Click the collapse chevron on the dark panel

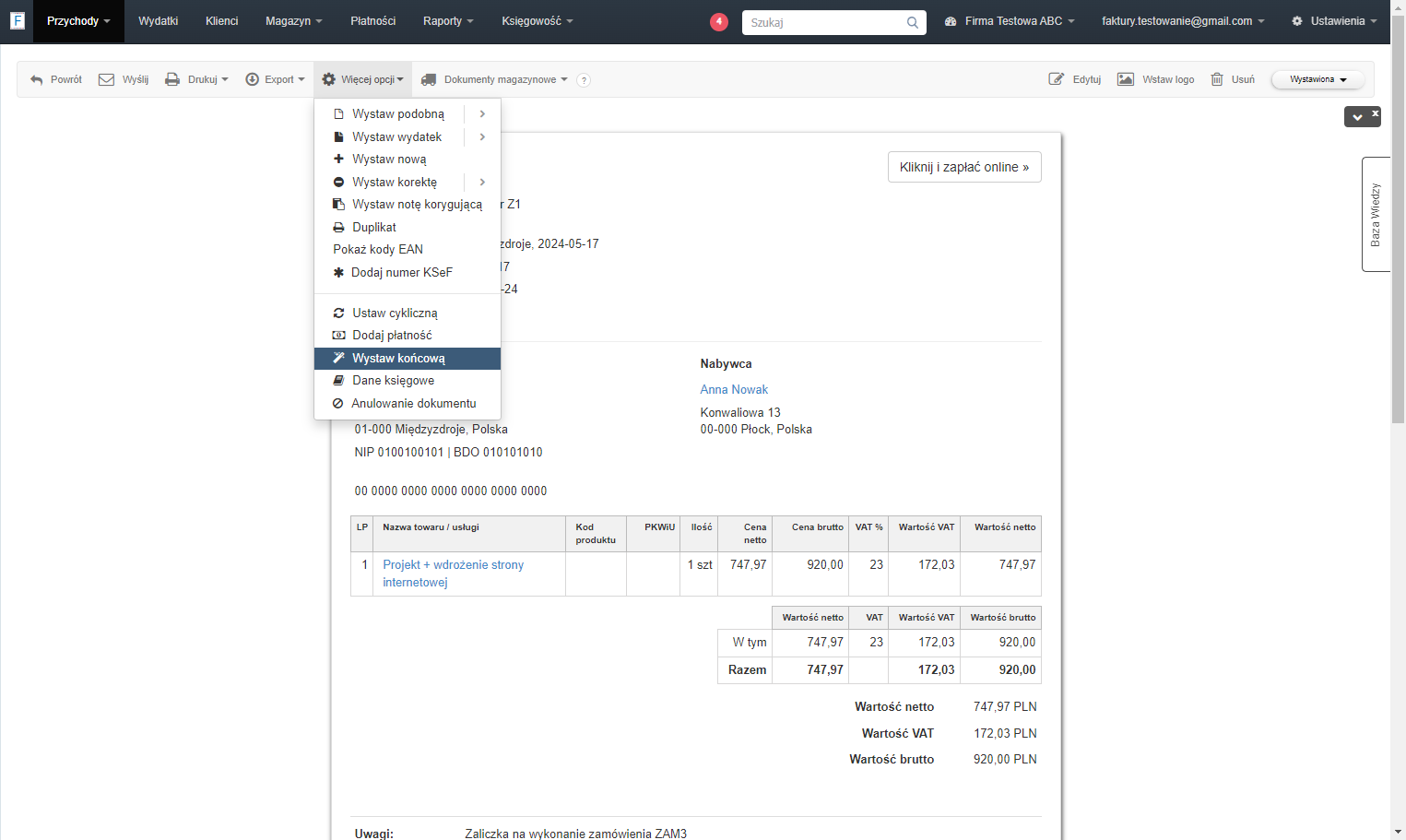click(x=1357, y=117)
